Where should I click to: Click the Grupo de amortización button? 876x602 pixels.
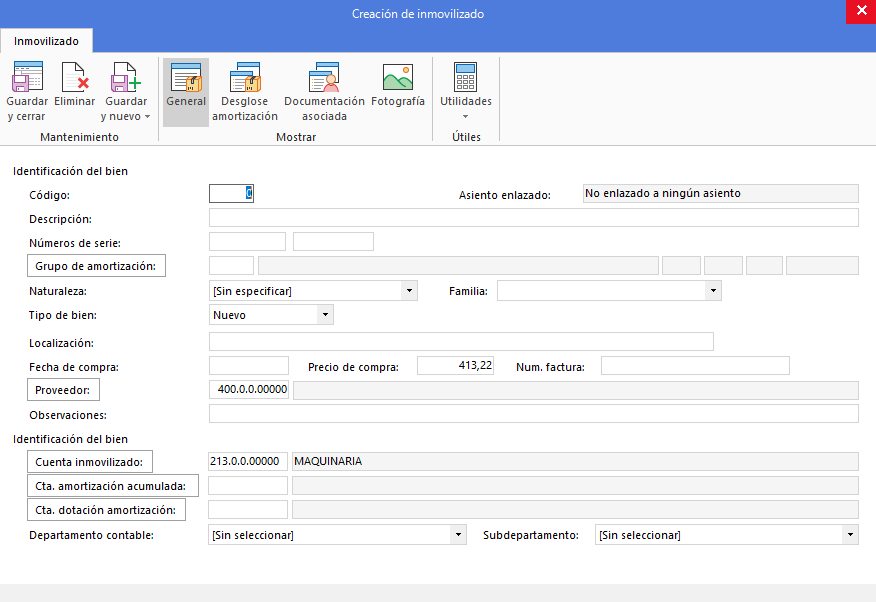96,266
